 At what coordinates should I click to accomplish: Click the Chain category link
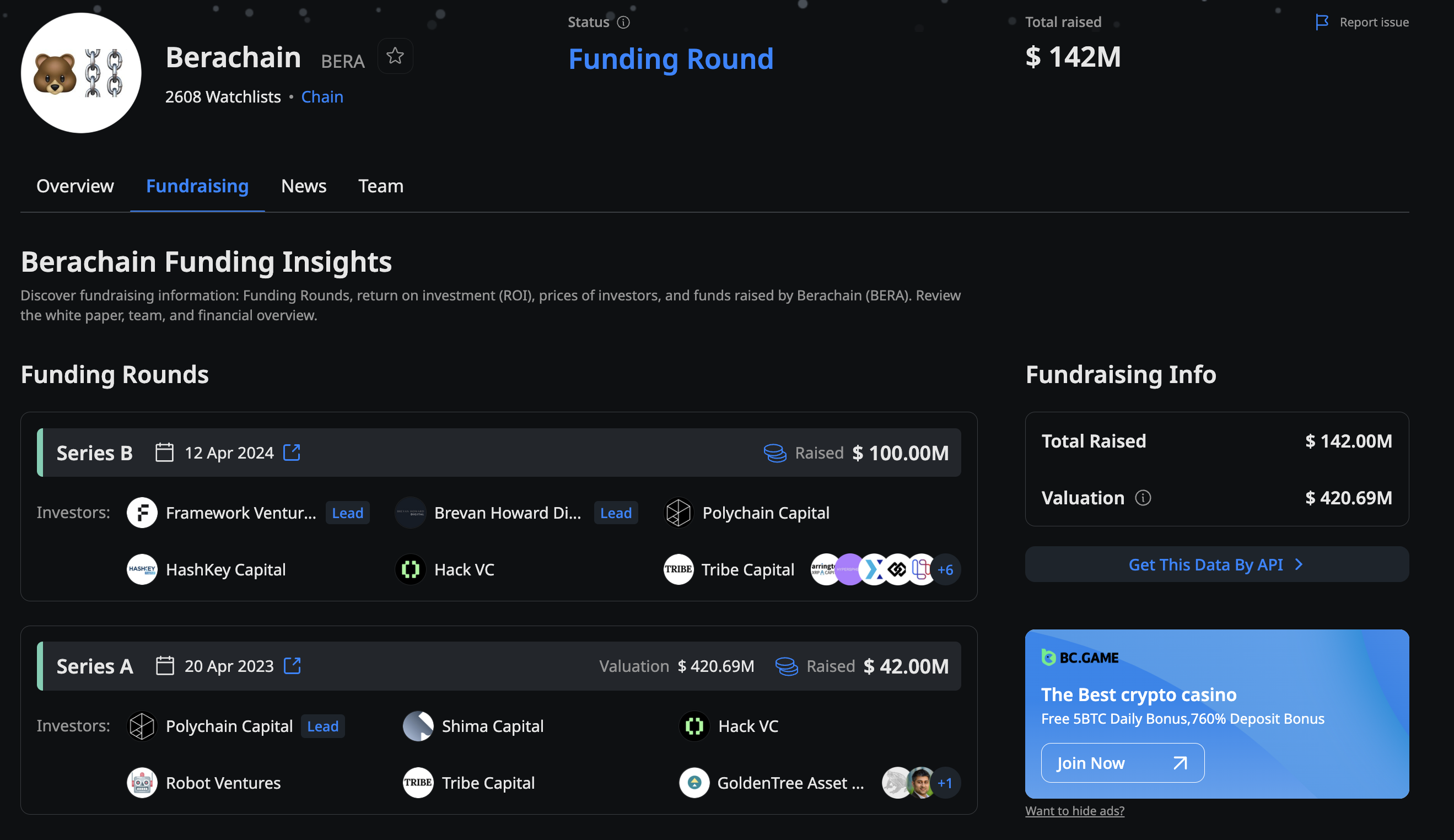point(322,96)
